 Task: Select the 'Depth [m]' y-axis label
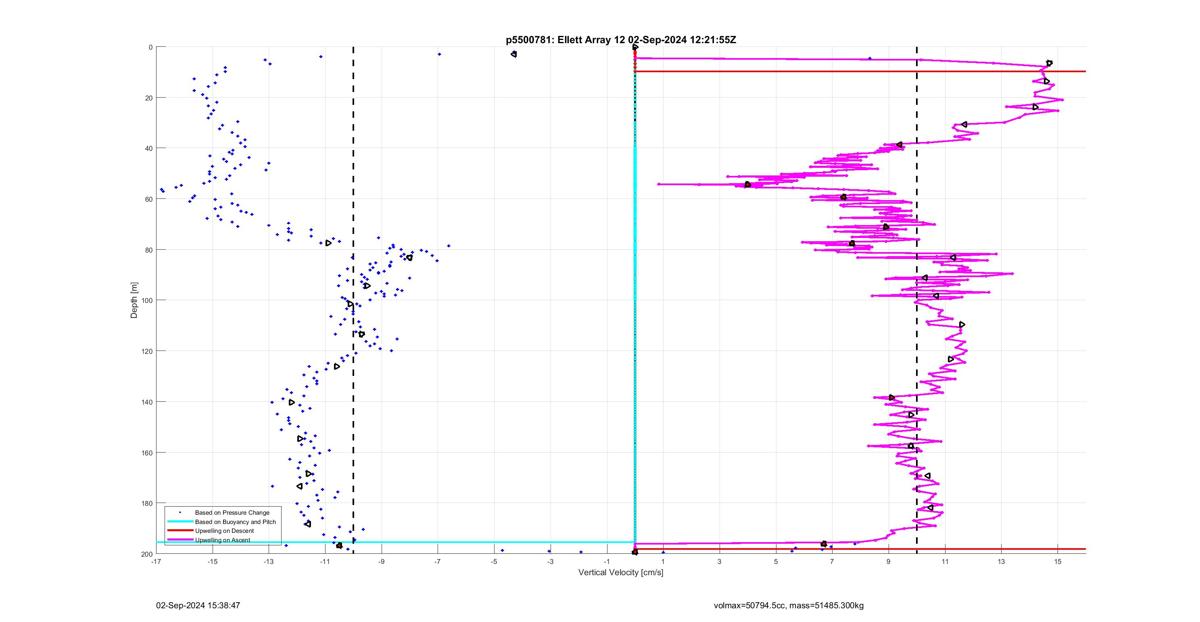coord(133,299)
